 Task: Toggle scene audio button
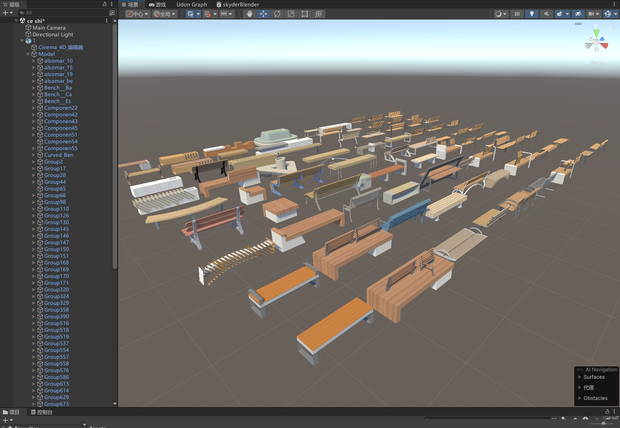tap(546, 14)
